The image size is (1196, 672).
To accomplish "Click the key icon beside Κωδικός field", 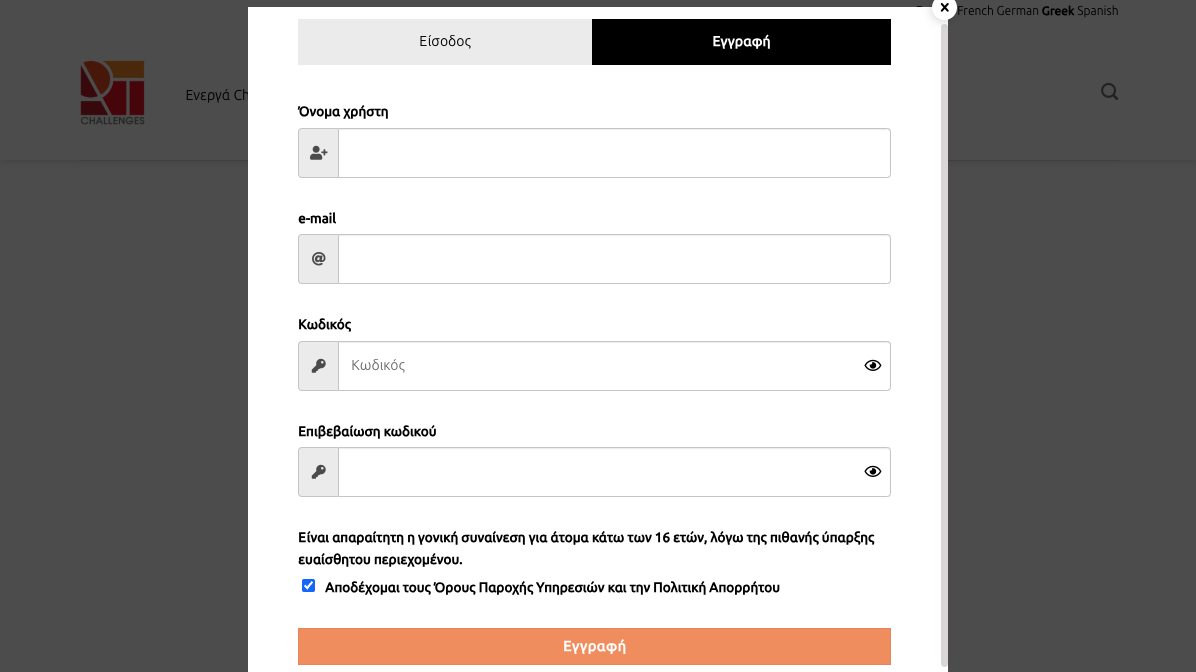I will [x=319, y=366].
